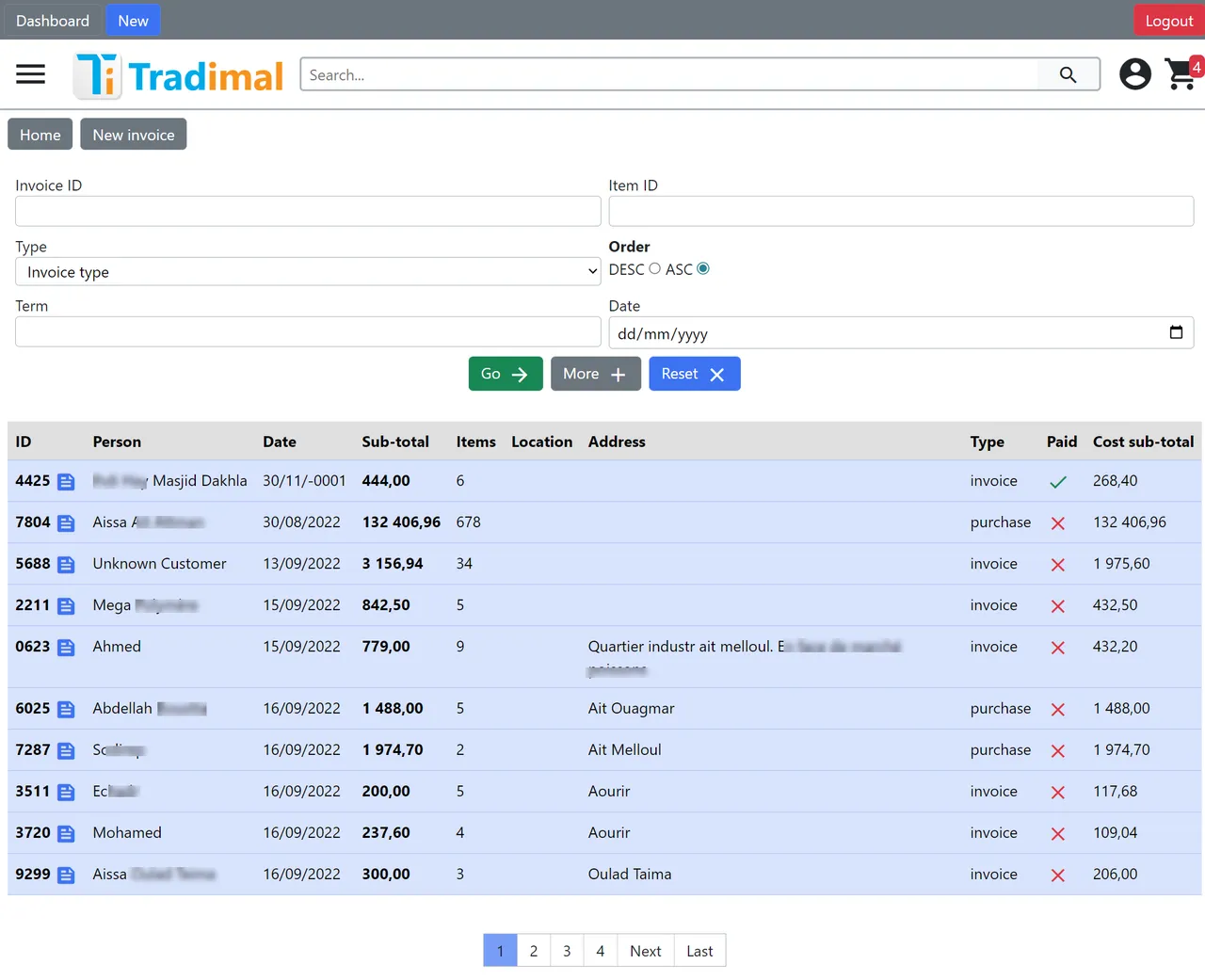Expand More filter options
The image size is (1205, 980).
click(595, 374)
